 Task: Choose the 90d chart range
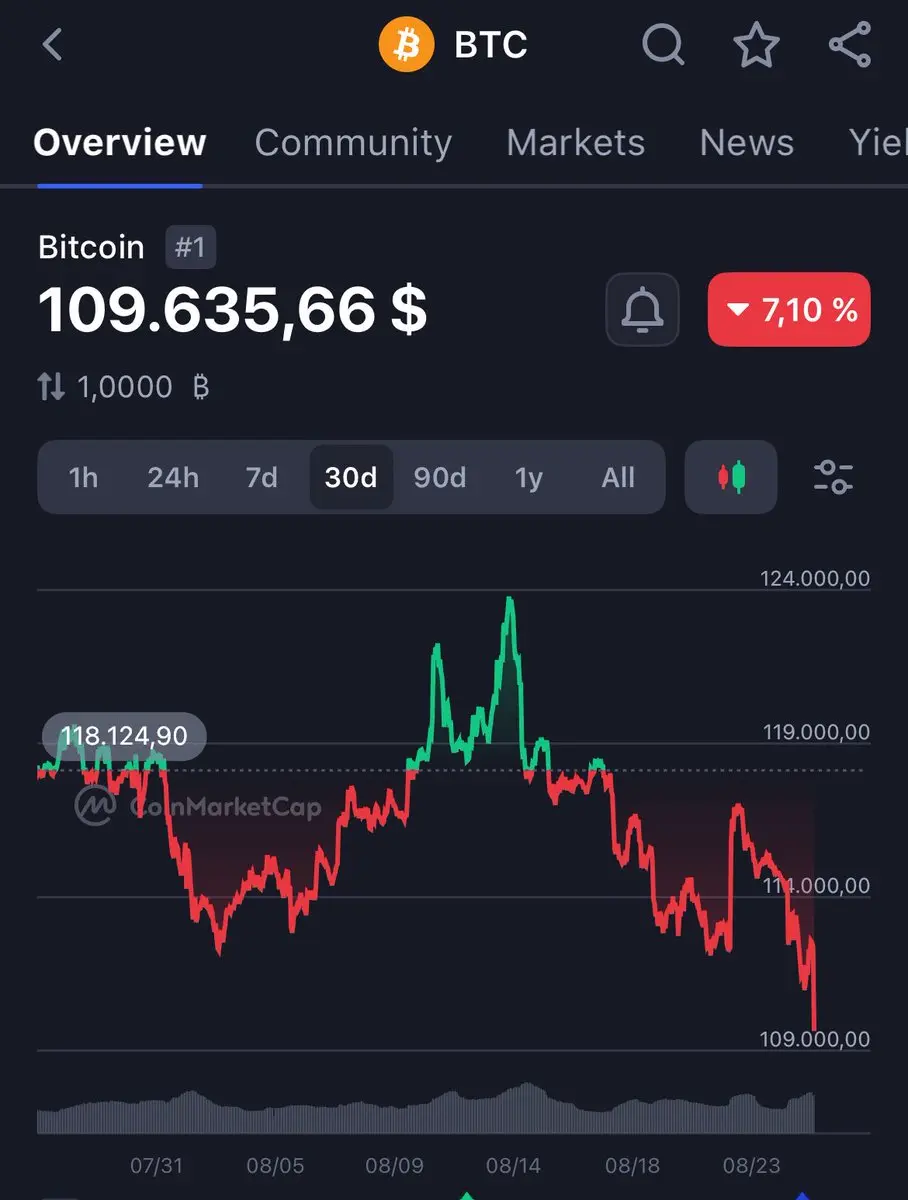pyautogui.click(x=440, y=478)
